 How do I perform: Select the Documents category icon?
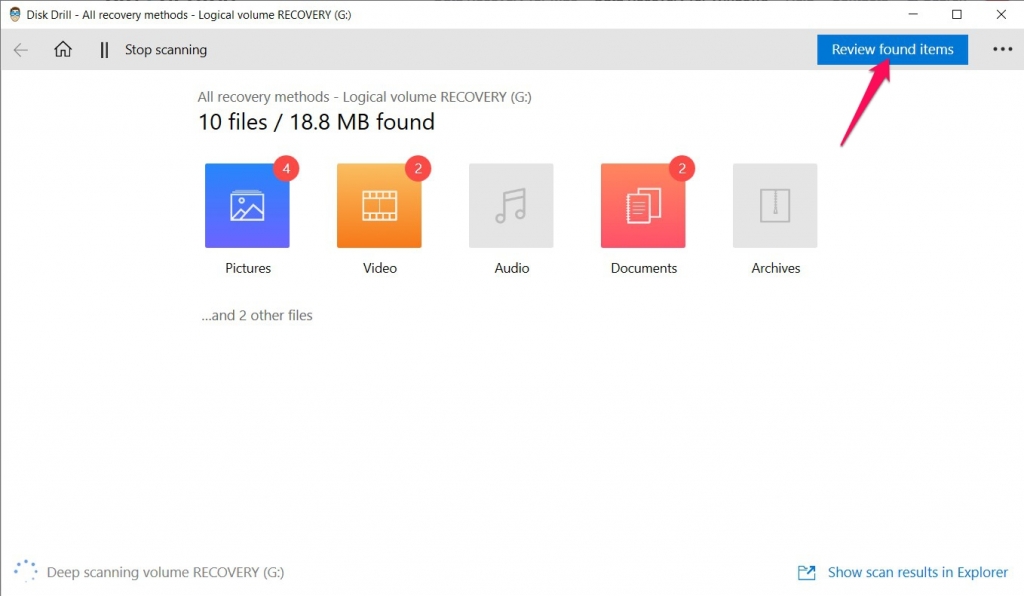coord(643,205)
